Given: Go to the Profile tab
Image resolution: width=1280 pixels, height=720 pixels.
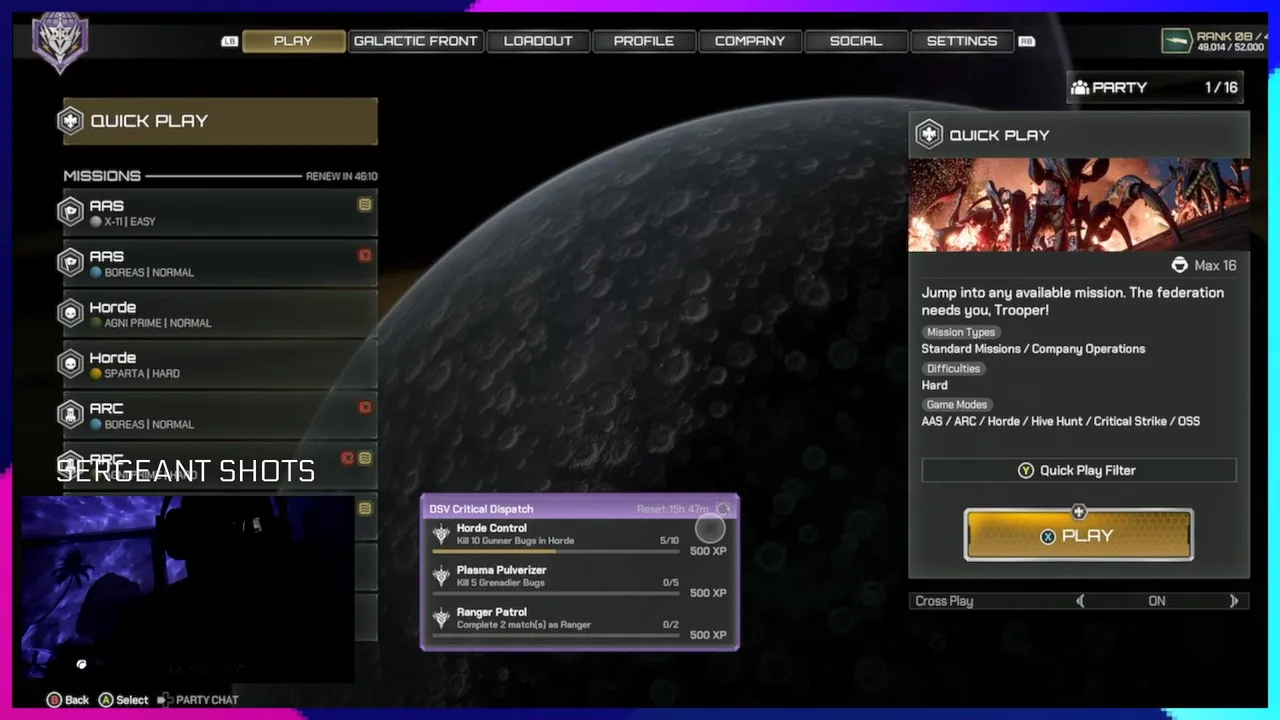Looking at the screenshot, I should tap(644, 41).
